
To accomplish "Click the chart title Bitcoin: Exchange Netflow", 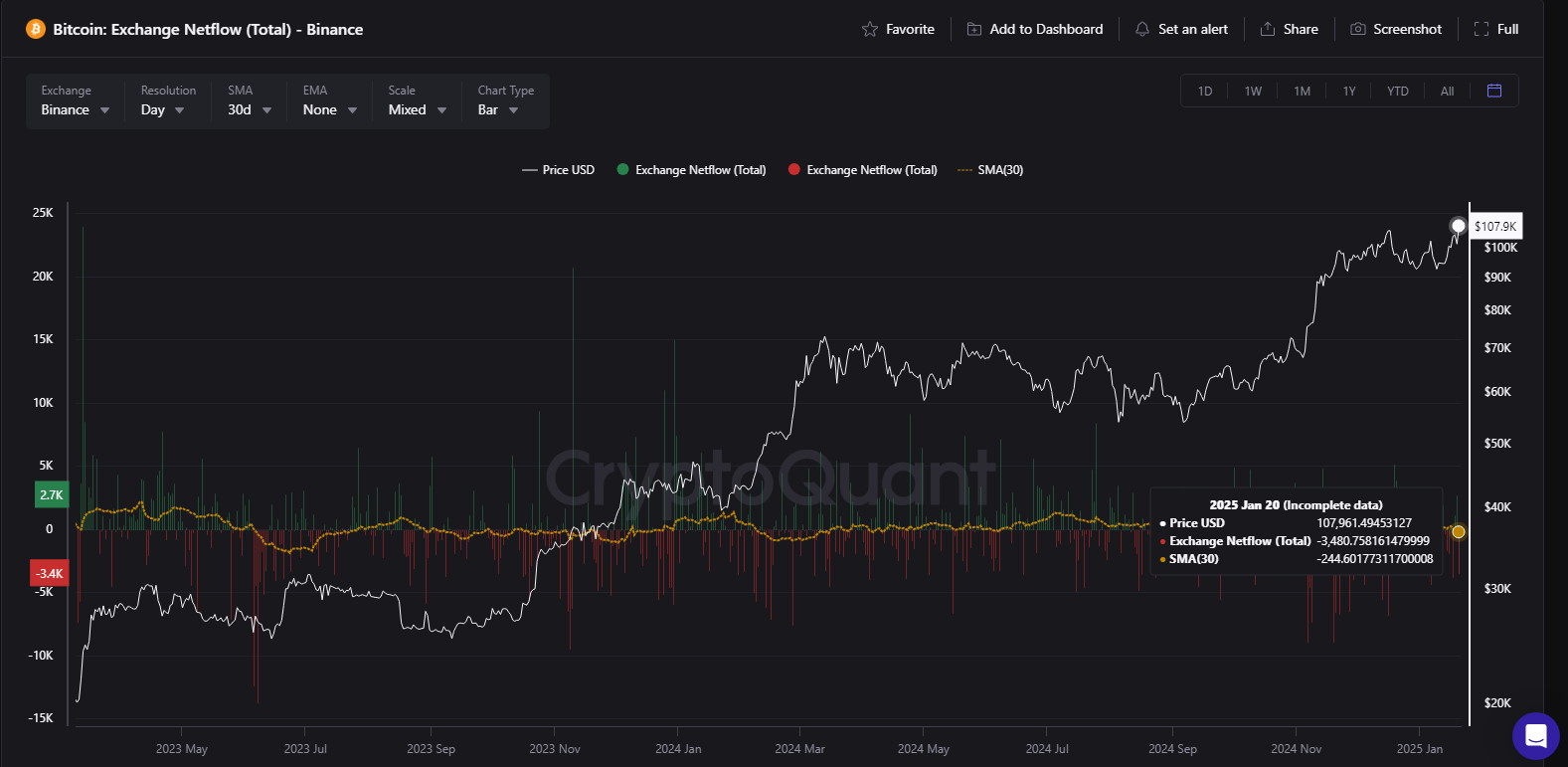I will [x=208, y=29].
